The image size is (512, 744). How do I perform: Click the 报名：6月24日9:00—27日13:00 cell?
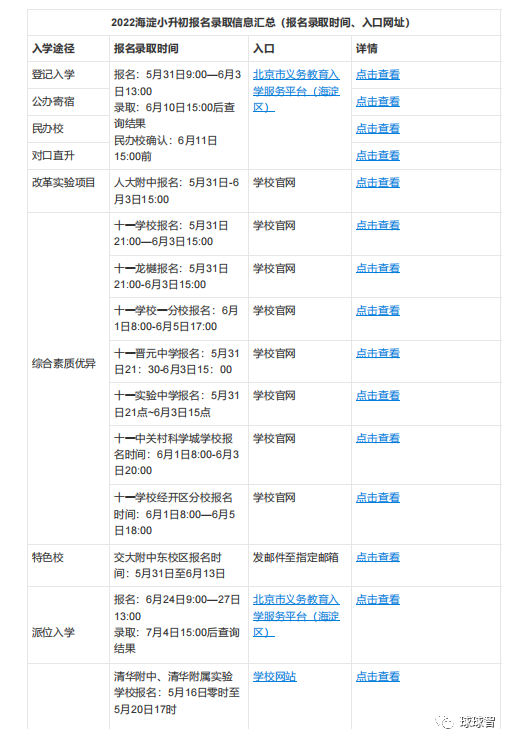pyautogui.click(x=177, y=624)
